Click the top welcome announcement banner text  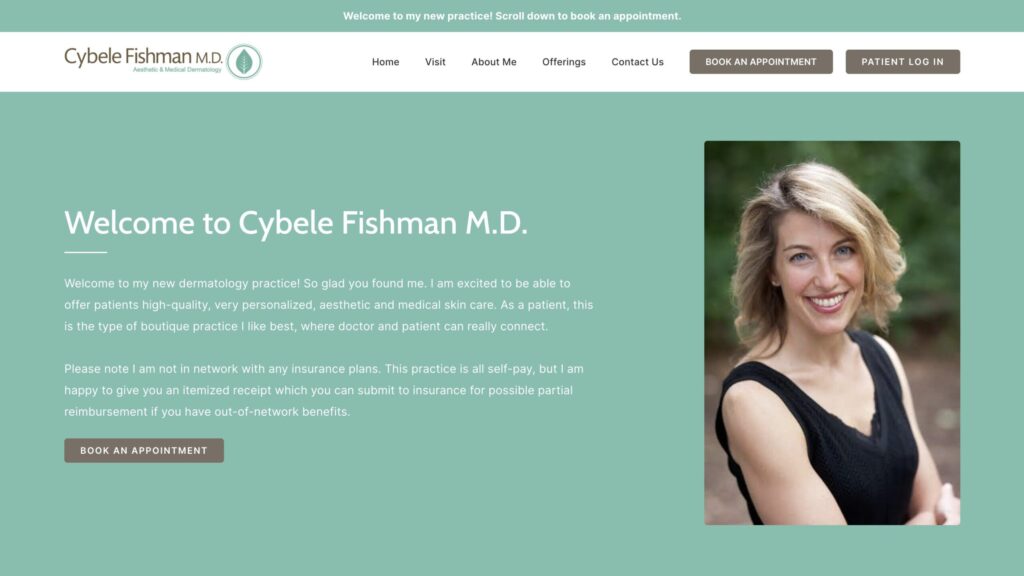512,16
